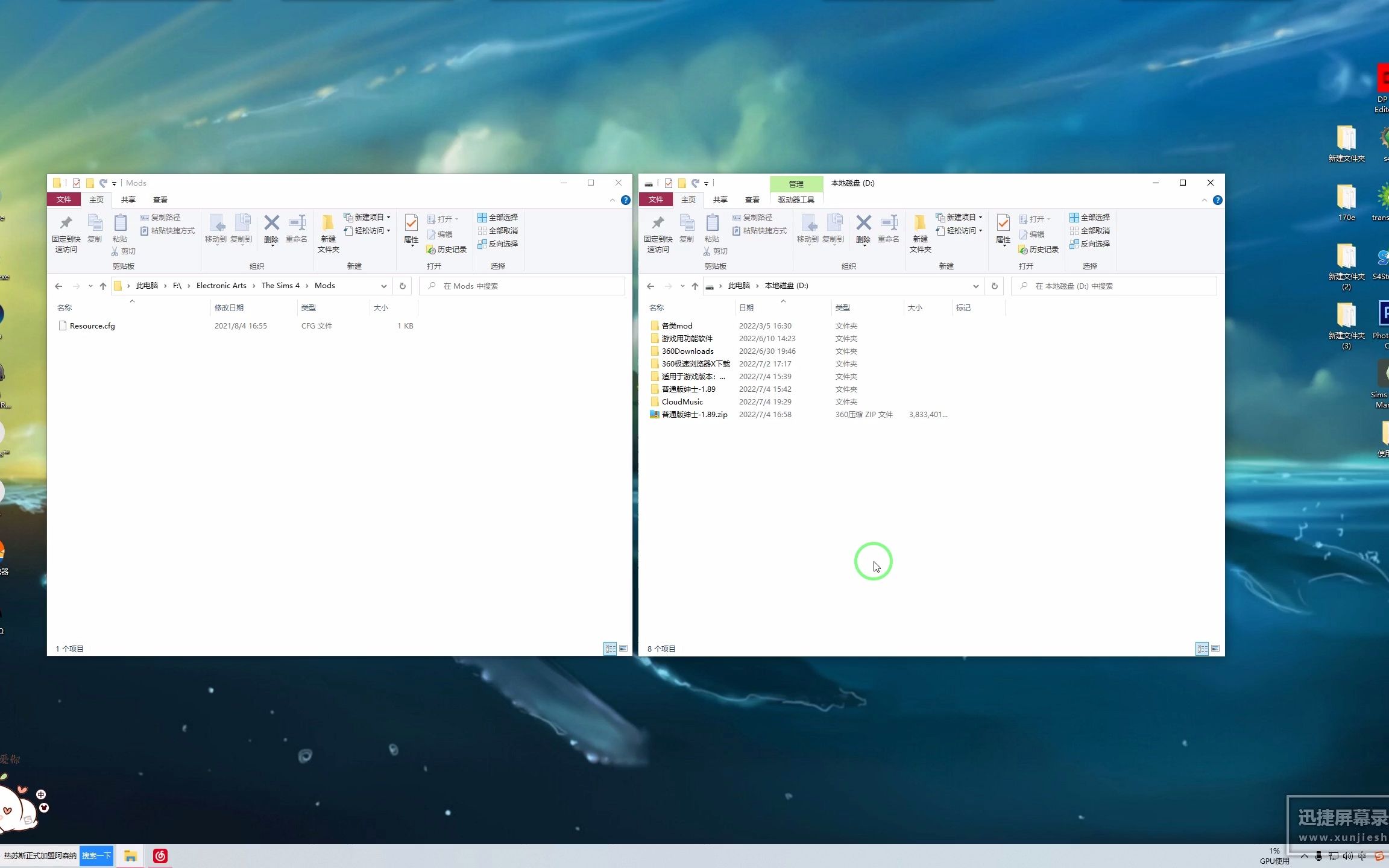Click the Delete icon in Mods window ribbon
Viewport: 1389px width, 868px height.
pyautogui.click(x=271, y=224)
